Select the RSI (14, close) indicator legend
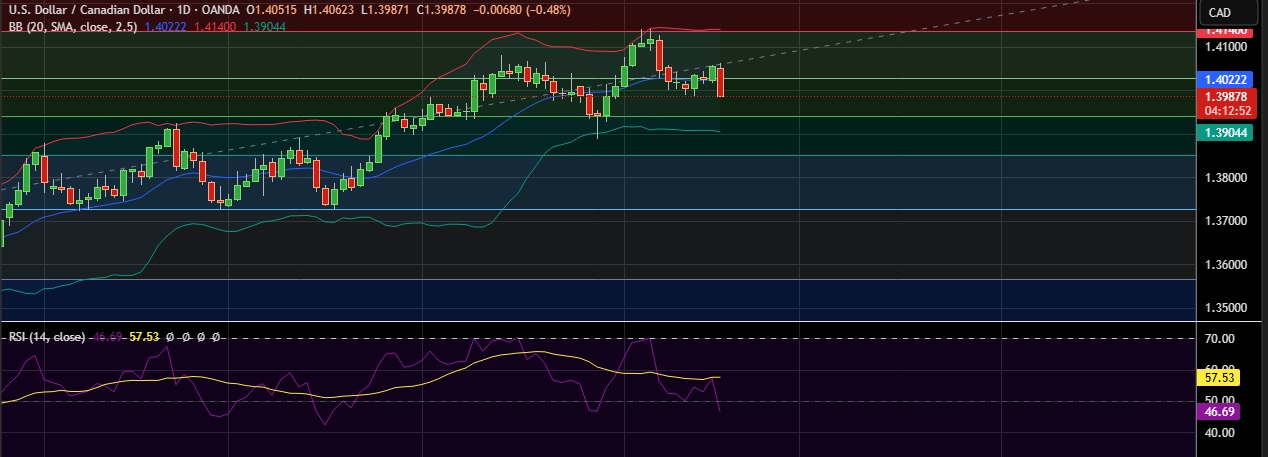1268x457 pixels. [x=46, y=337]
